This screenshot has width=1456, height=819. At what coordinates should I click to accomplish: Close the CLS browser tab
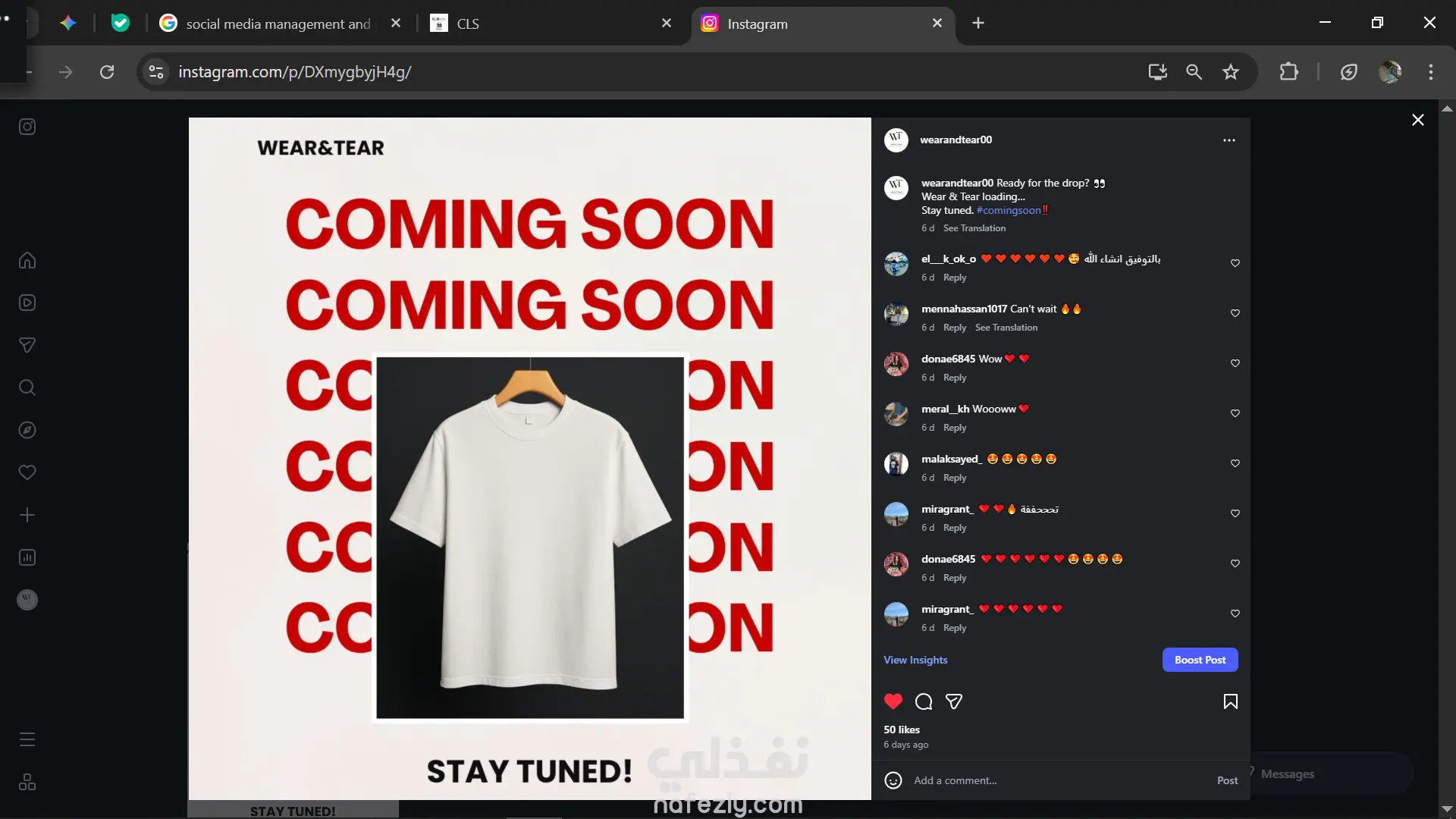667,24
